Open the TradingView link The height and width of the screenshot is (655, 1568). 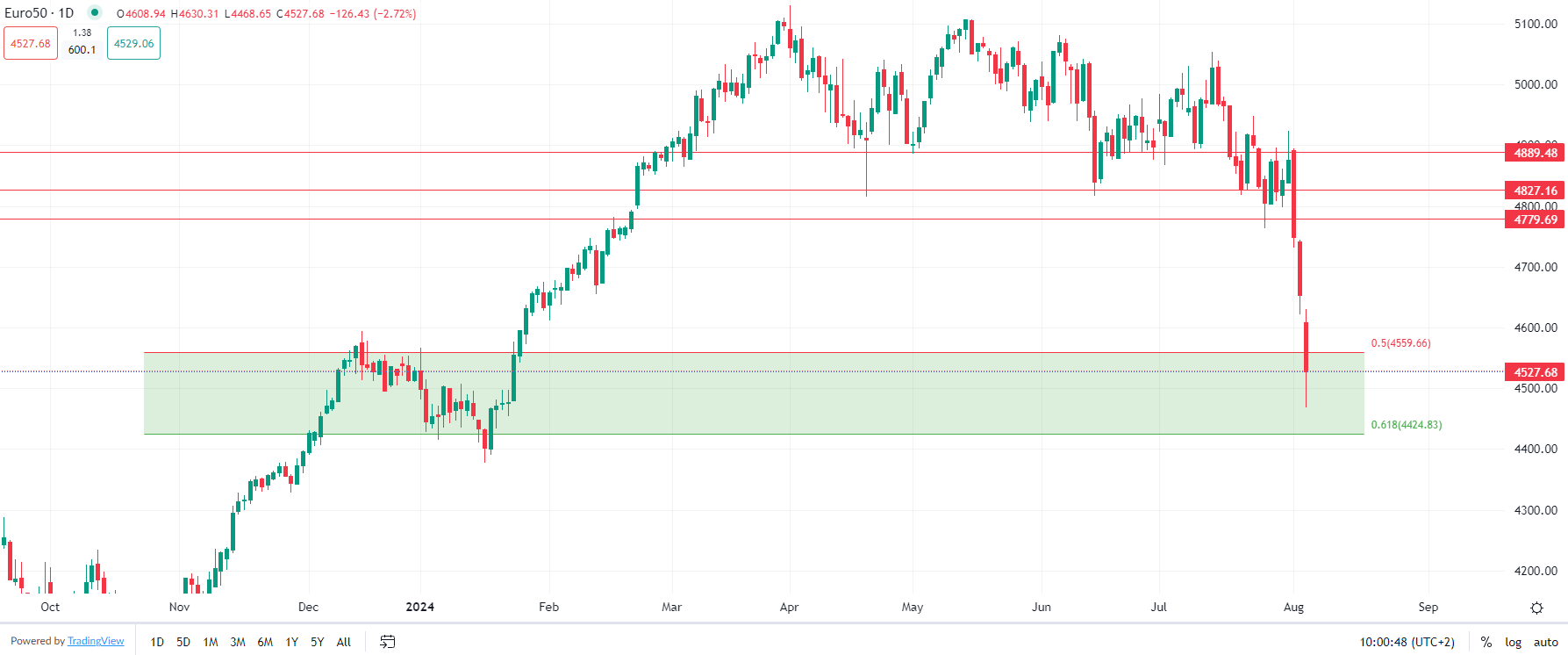pyautogui.click(x=96, y=641)
